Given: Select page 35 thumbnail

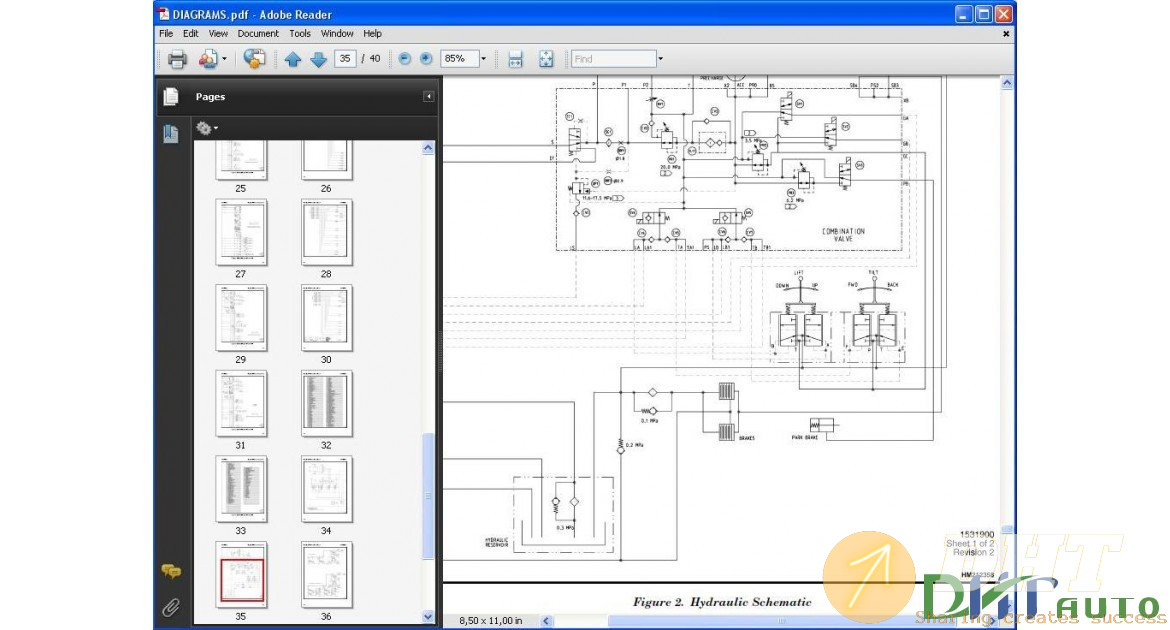Looking at the screenshot, I should pyautogui.click(x=240, y=574).
